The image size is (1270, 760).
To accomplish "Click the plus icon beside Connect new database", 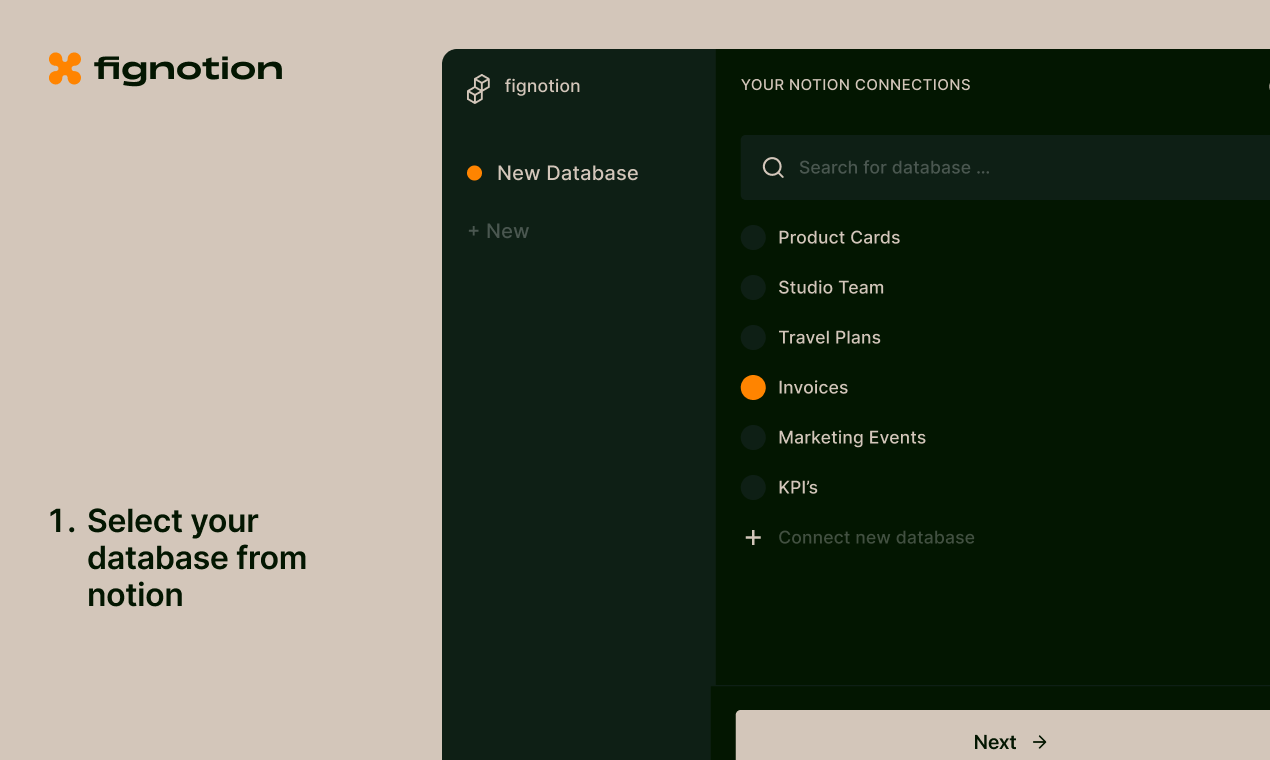I will (x=753, y=538).
